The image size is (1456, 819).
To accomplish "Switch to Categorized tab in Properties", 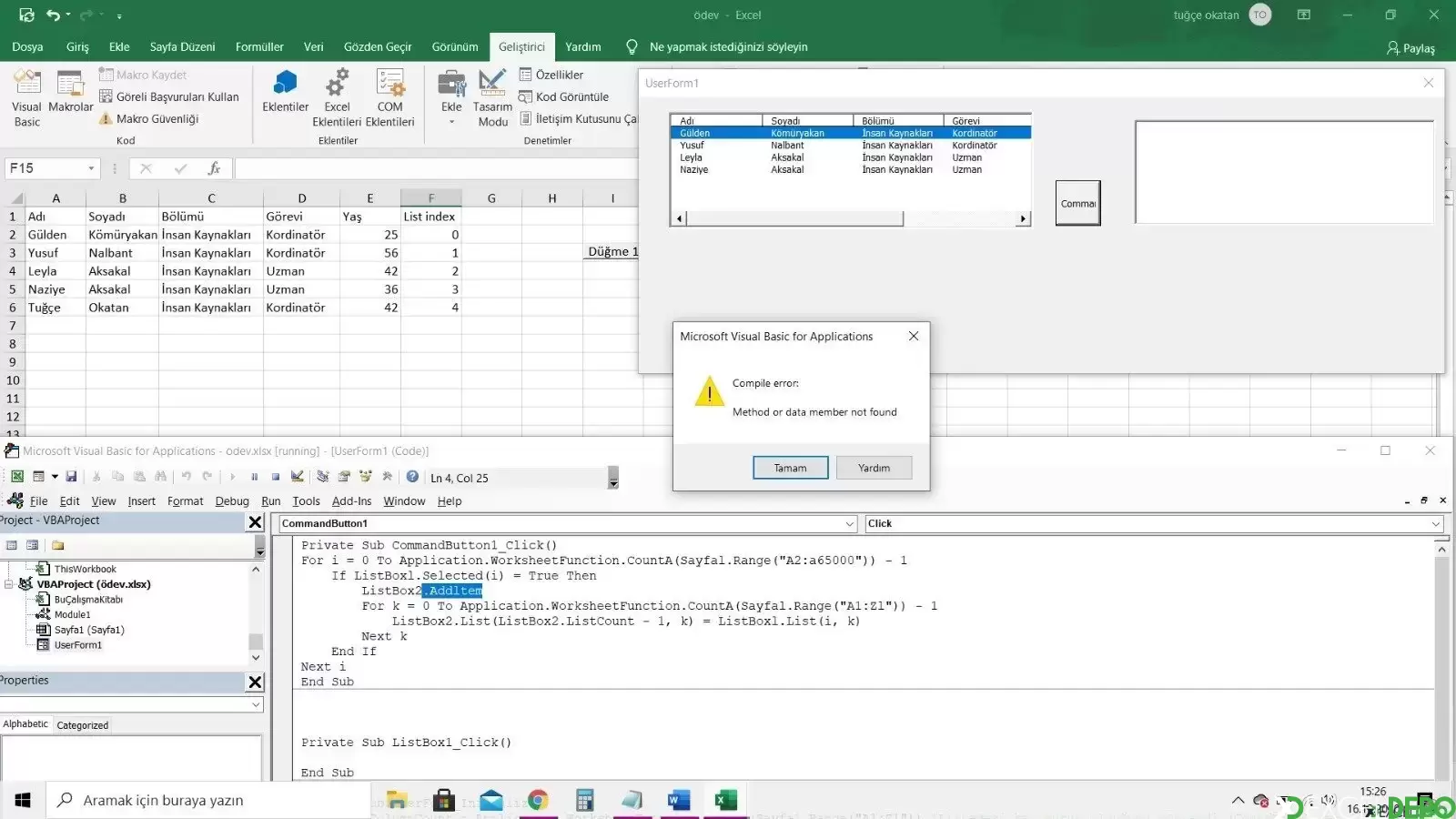I will [x=82, y=725].
